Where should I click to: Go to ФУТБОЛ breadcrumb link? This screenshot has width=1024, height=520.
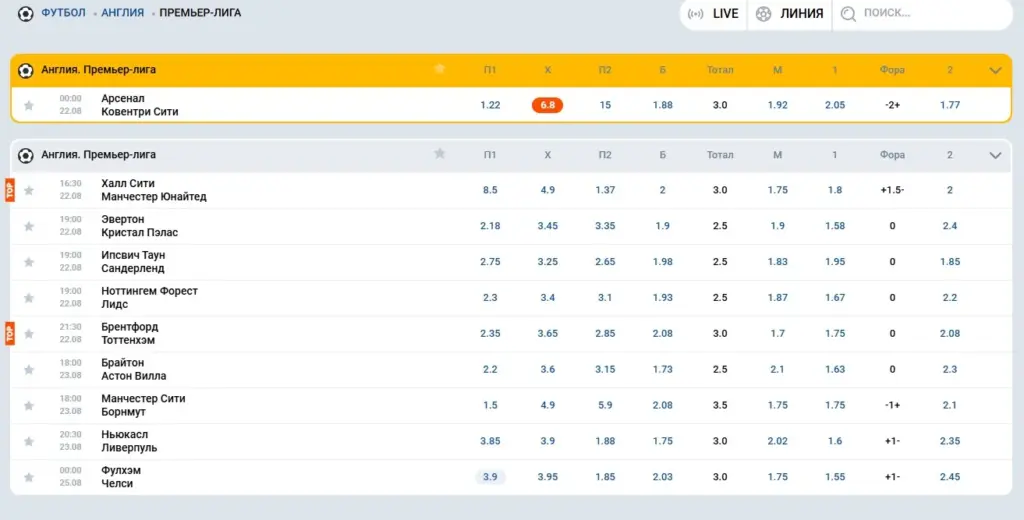tap(63, 12)
